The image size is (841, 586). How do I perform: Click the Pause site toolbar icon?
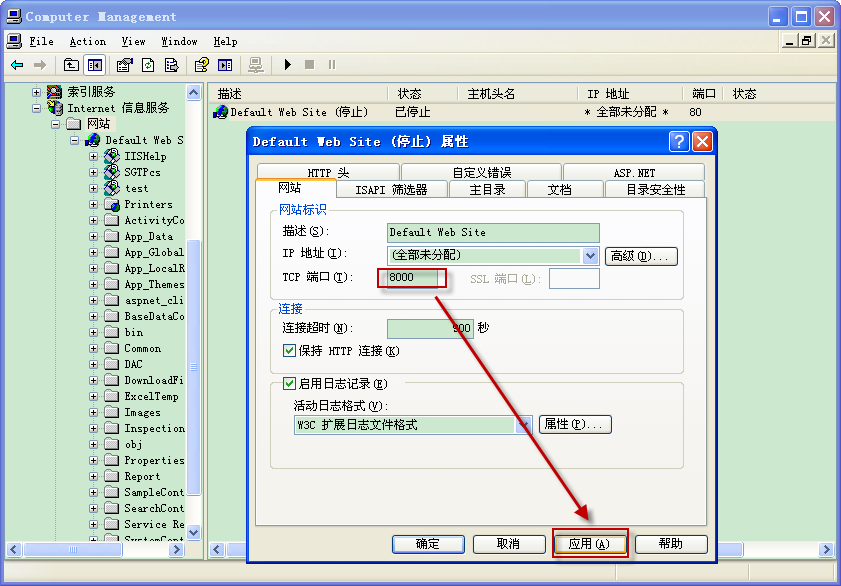click(332, 65)
